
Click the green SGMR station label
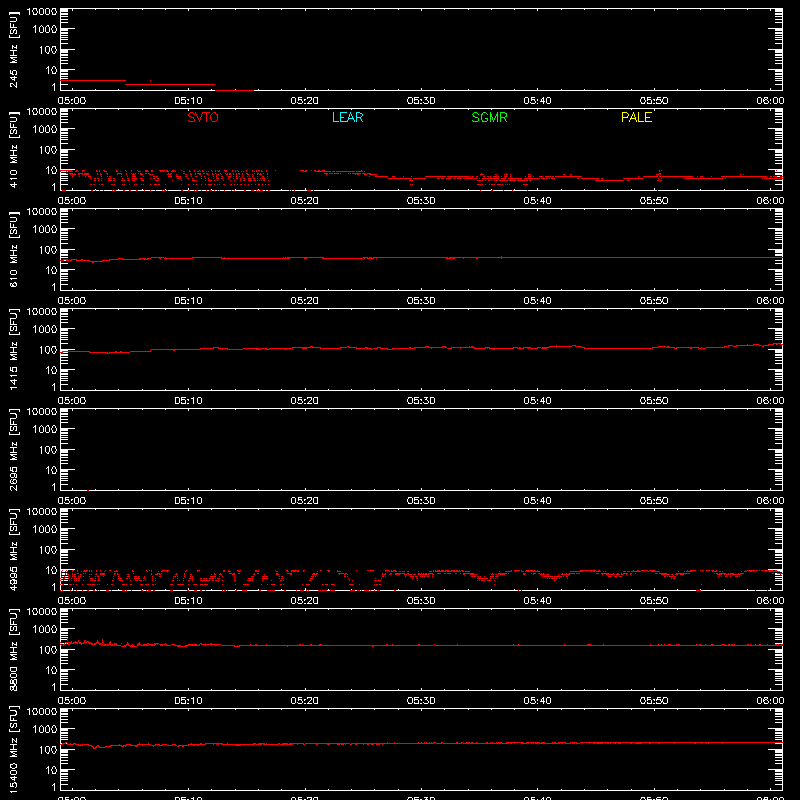489,117
